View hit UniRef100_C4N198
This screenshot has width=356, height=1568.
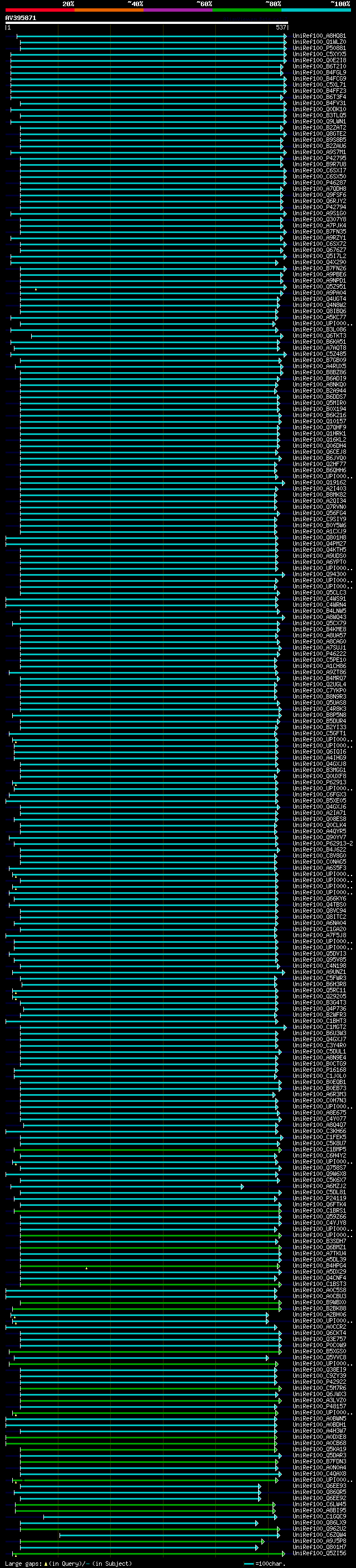tap(319, 966)
